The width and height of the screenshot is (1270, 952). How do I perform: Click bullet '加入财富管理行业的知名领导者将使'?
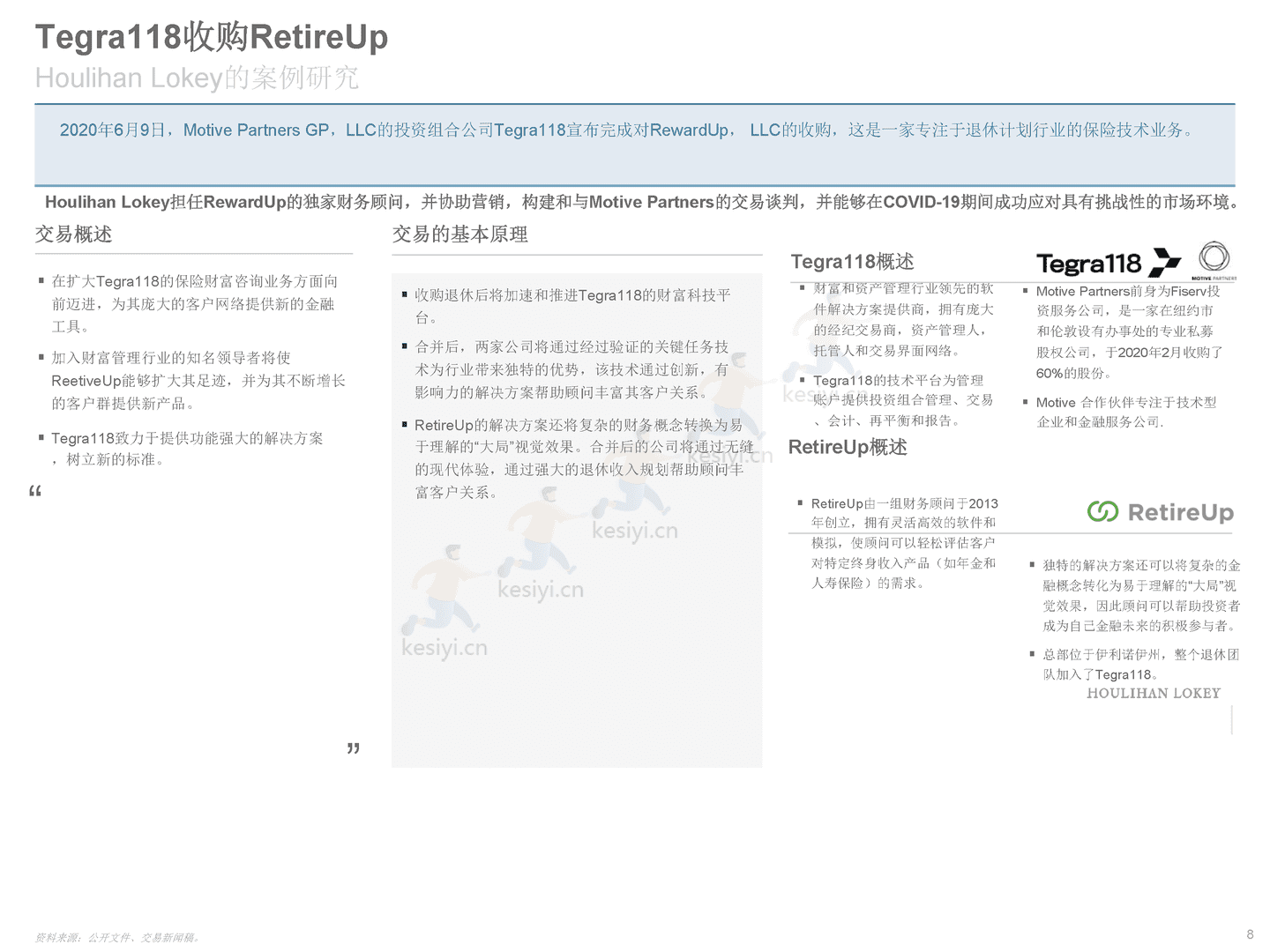[191, 381]
